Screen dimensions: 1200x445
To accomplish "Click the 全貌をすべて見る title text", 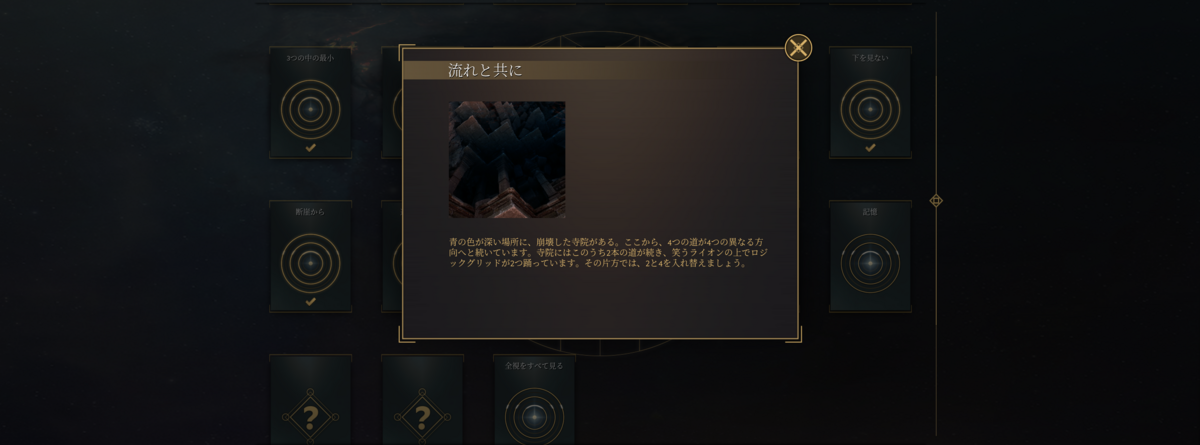I will point(534,366).
